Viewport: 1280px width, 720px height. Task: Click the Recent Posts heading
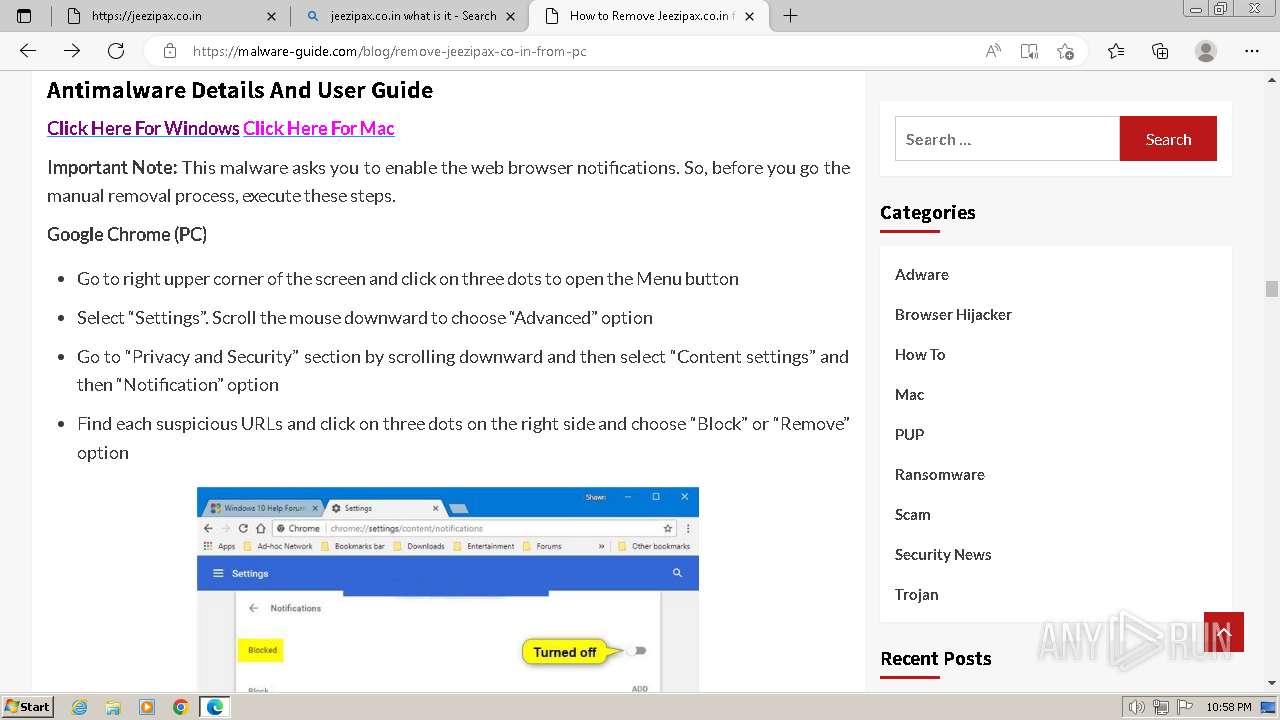pyautogui.click(x=936, y=658)
